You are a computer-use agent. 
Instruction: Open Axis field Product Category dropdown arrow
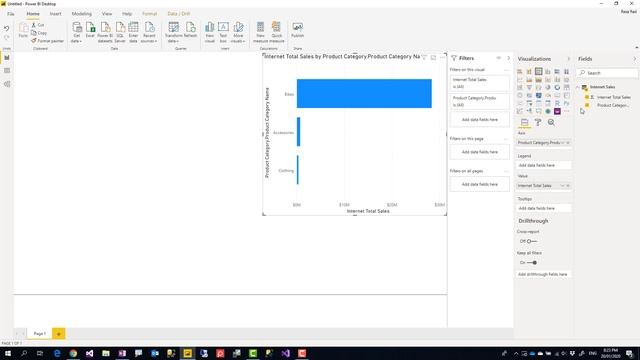(563, 143)
